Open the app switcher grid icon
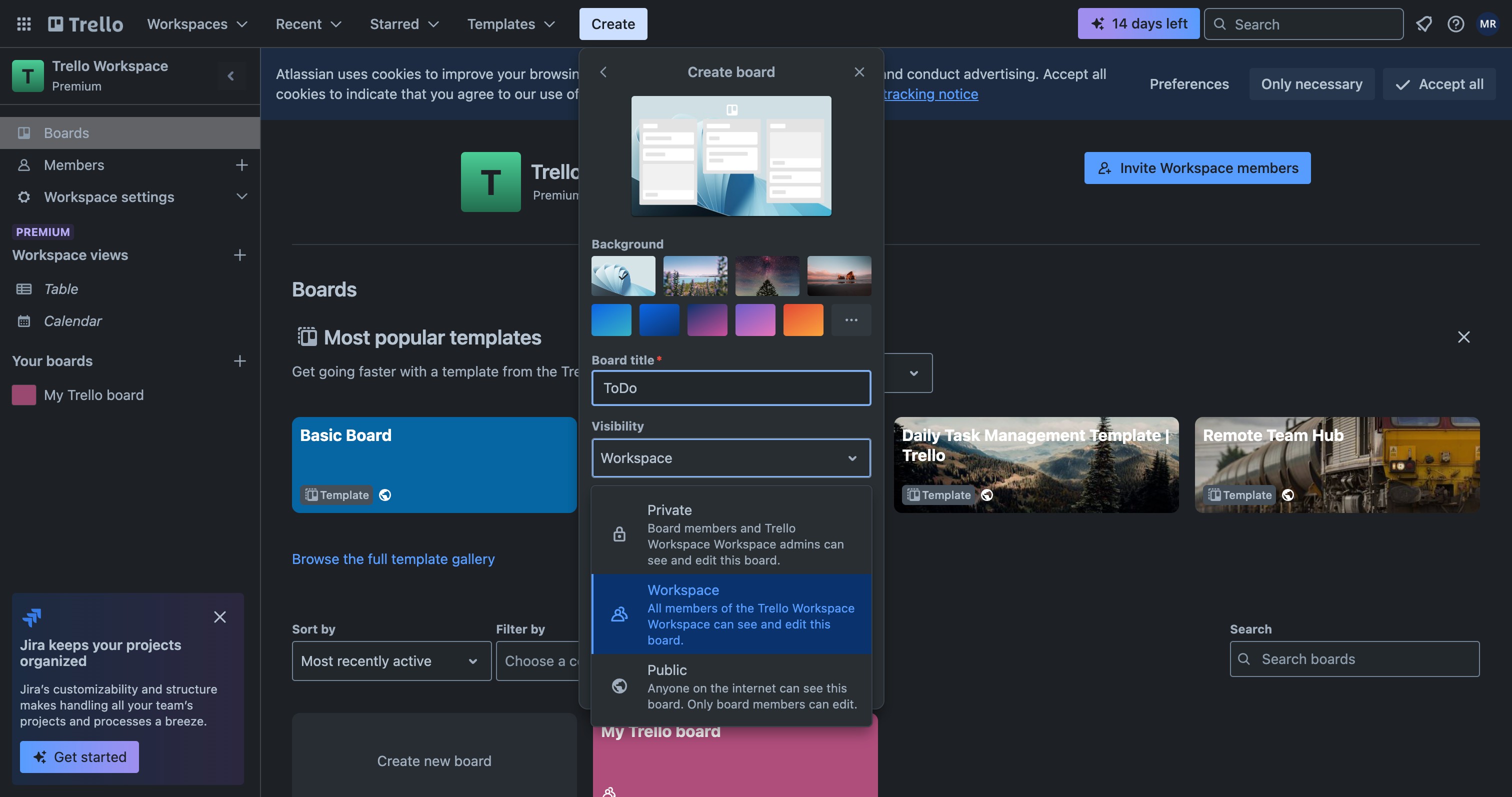1512x797 pixels. 24,24
